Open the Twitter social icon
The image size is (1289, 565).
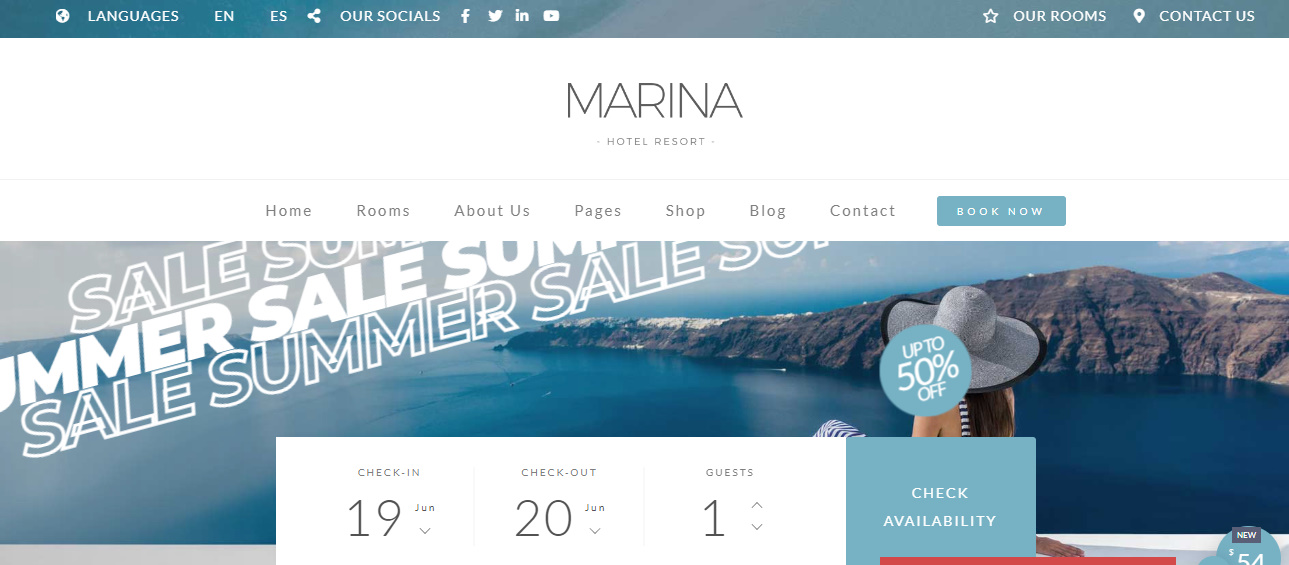[495, 16]
